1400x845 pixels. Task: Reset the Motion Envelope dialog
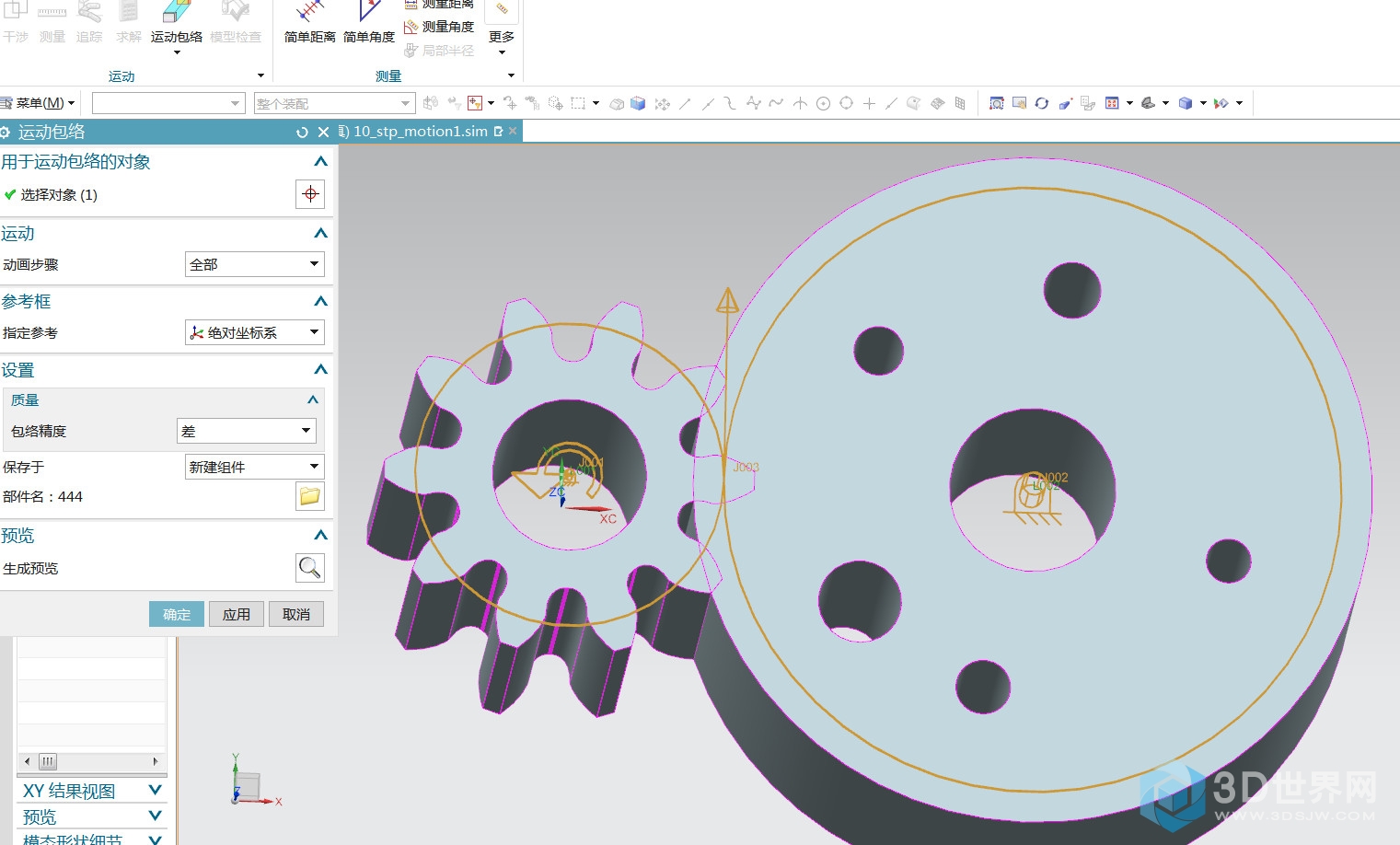(x=302, y=133)
